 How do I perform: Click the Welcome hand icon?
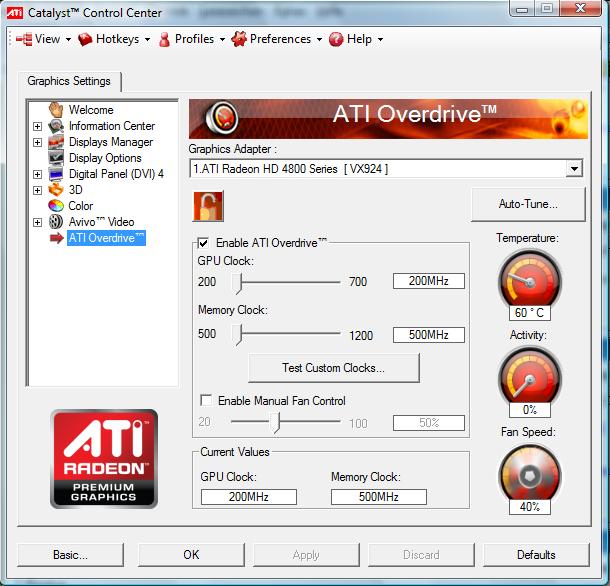click(x=56, y=109)
